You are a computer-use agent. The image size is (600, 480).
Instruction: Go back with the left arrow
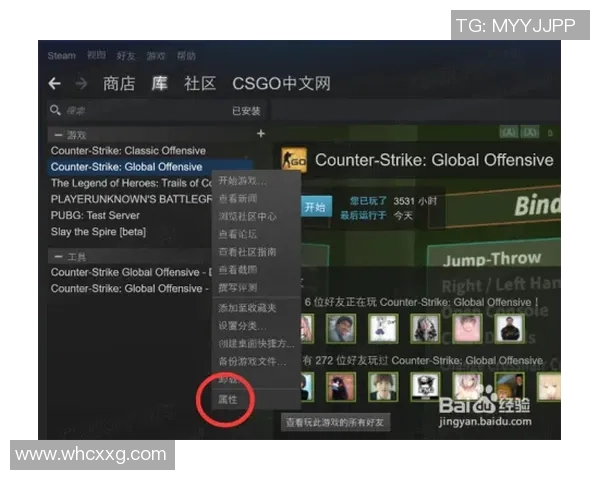(55, 83)
